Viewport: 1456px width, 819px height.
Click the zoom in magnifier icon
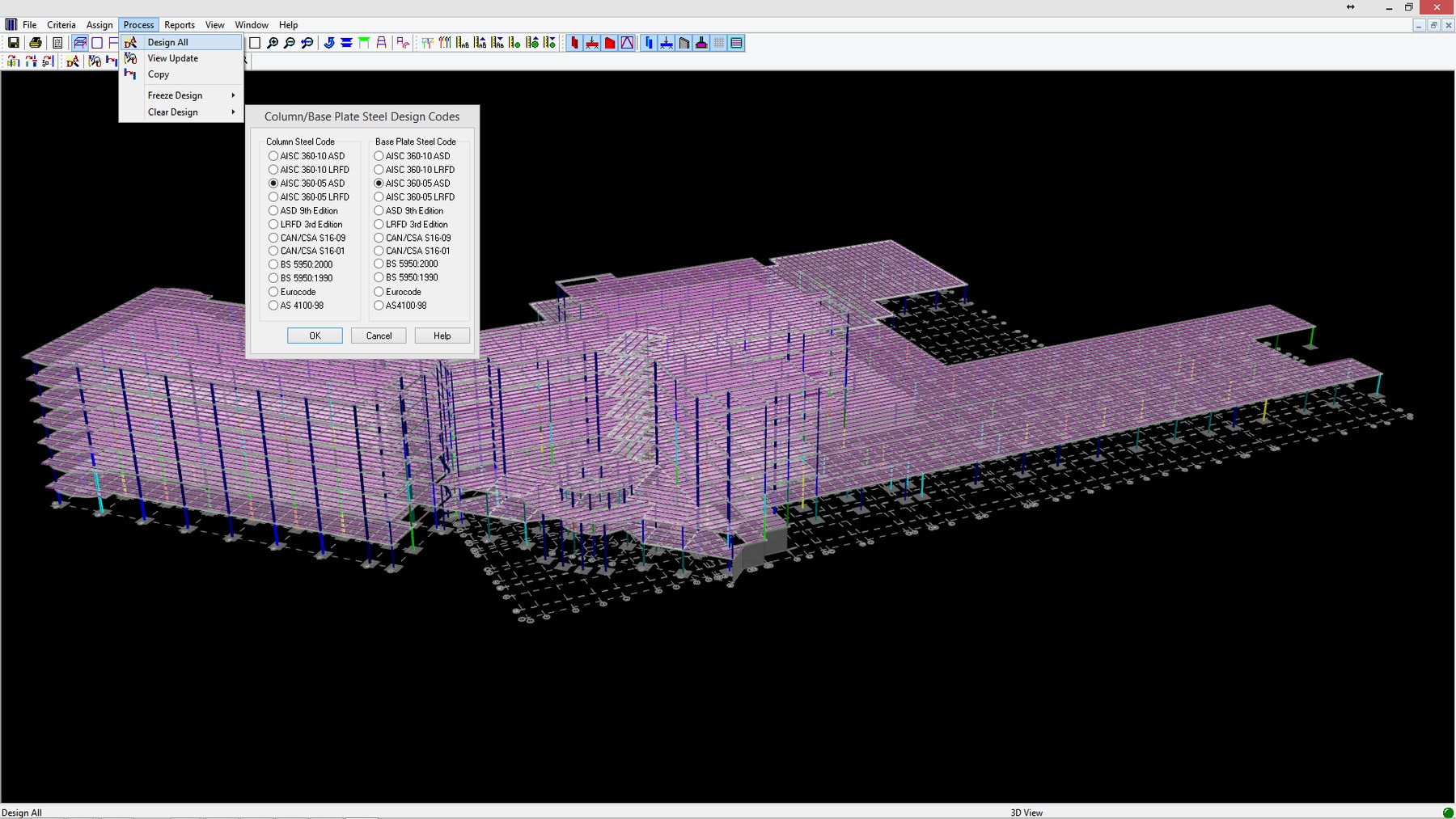273,43
